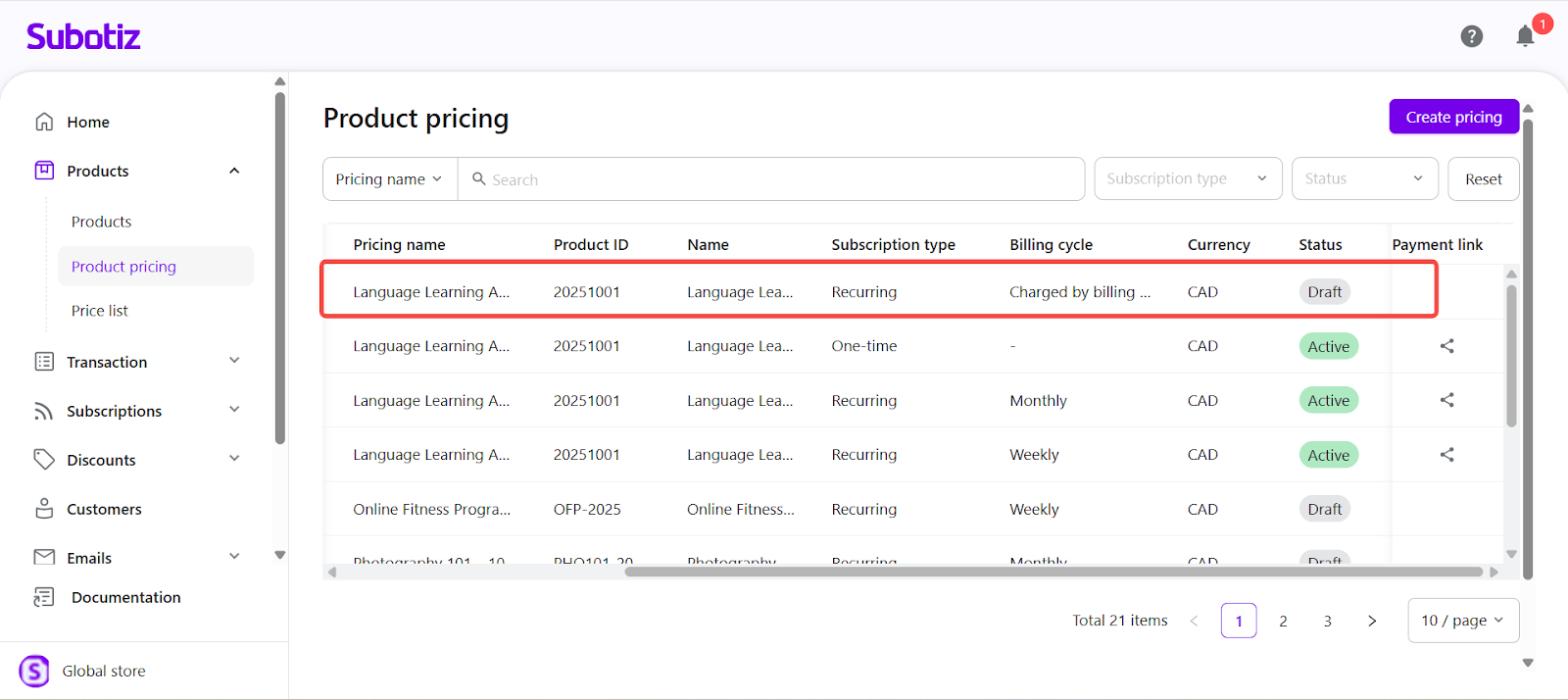Open the notifications bell icon
Viewport: 1568px width, 700px height.
click(x=1525, y=36)
